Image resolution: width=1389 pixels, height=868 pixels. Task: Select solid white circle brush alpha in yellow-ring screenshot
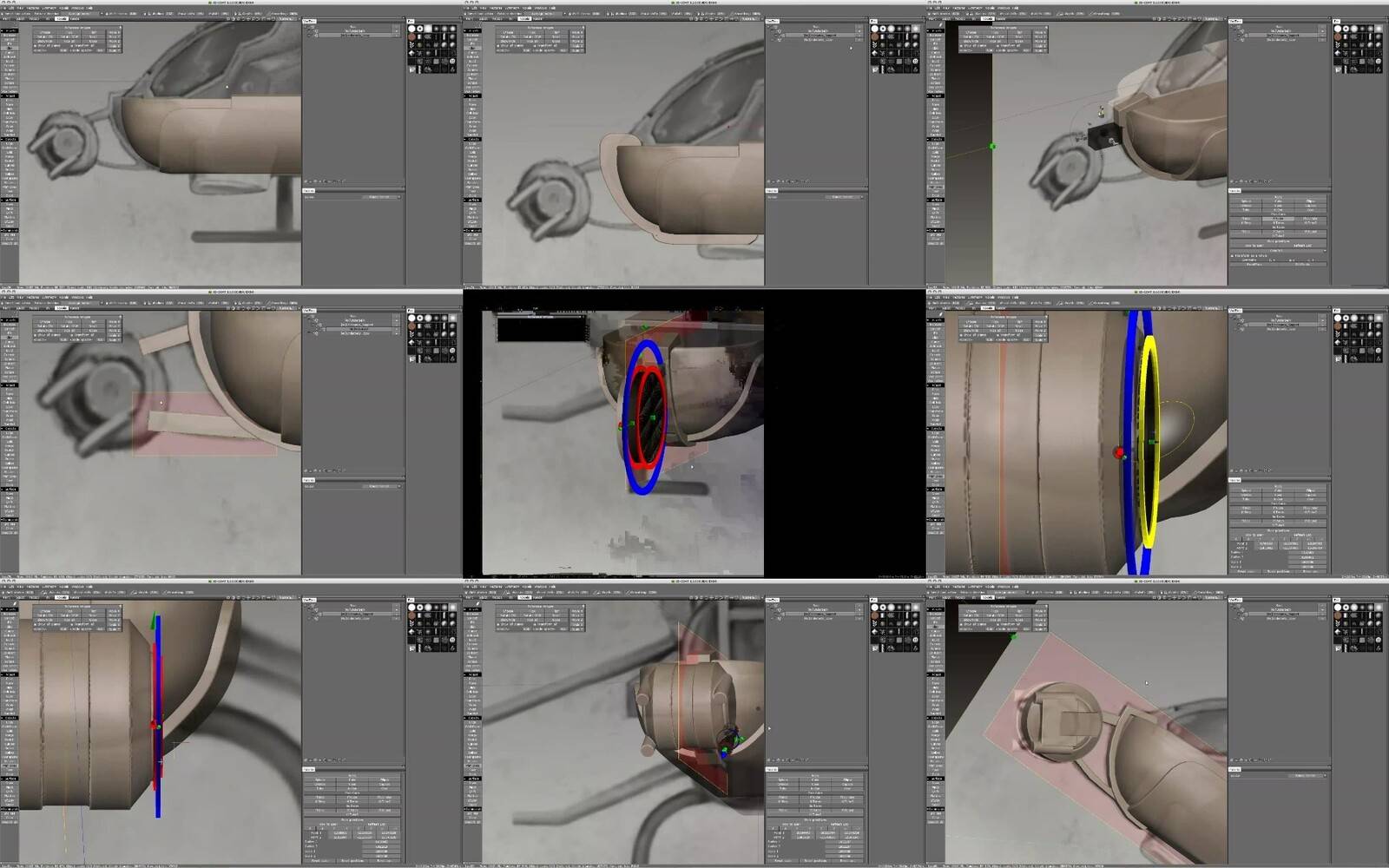pyautogui.click(x=1338, y=318)
